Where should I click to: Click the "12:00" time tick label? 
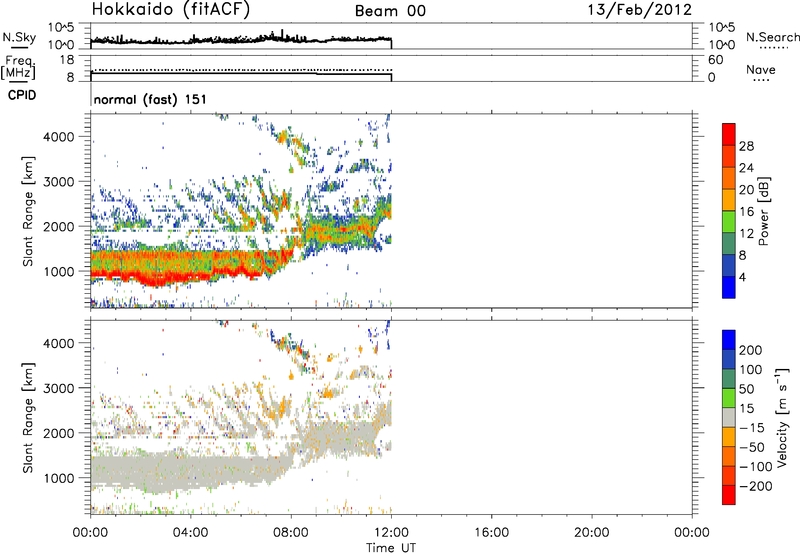click(x=391, y=533)
